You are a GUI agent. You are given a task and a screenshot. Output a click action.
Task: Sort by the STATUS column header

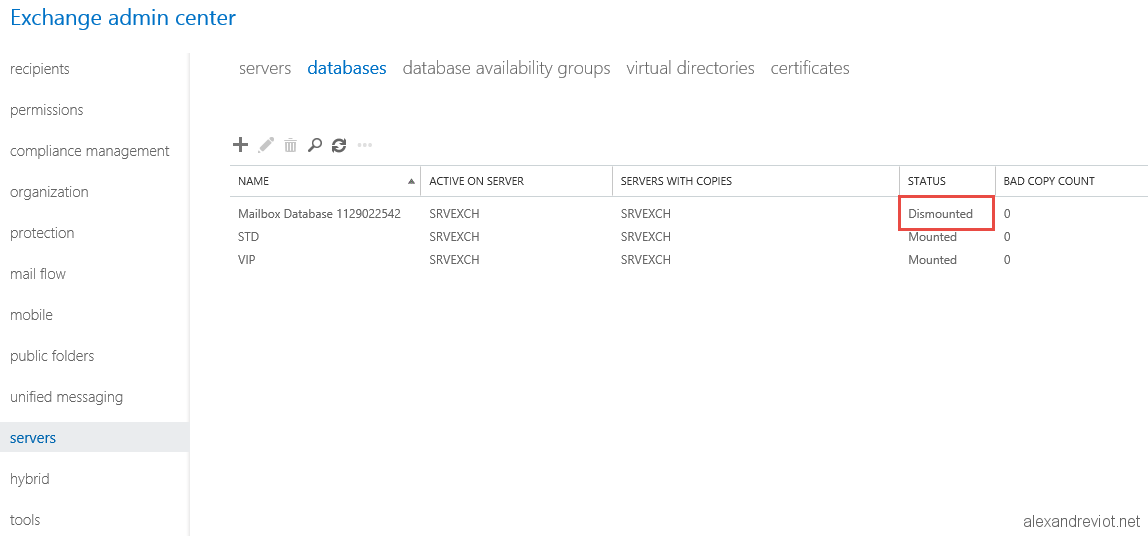927,181
